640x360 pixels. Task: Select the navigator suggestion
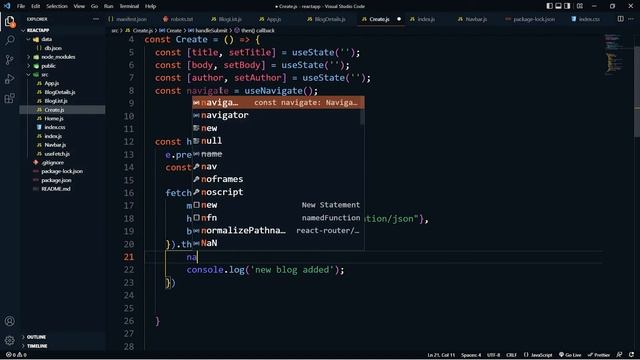click(x=278, y=115)
